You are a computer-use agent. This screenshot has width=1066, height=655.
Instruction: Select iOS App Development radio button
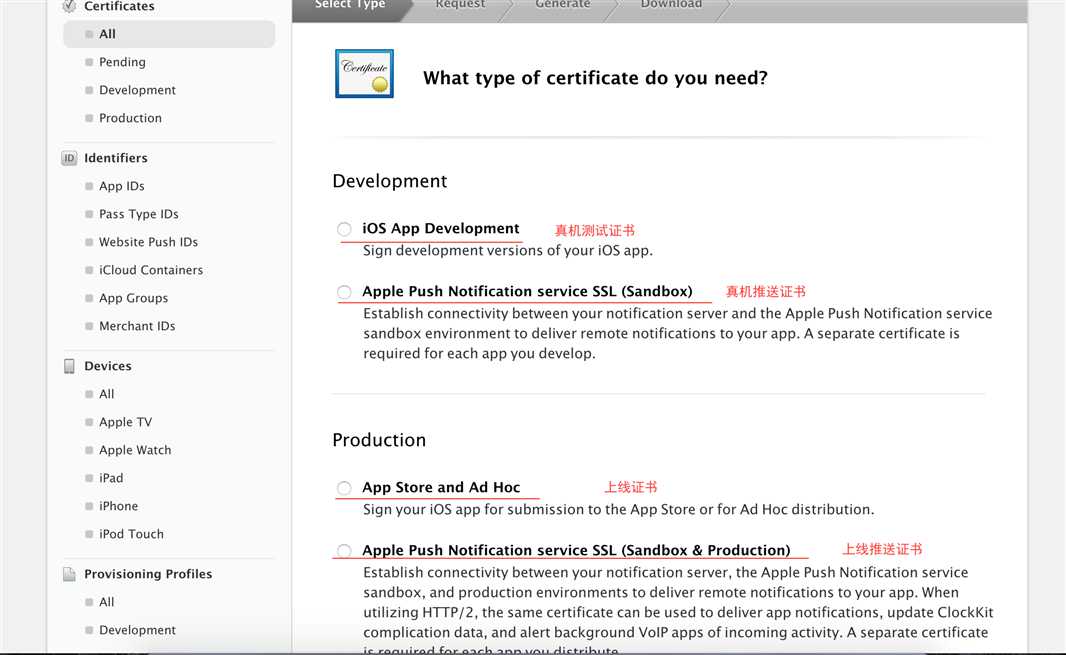pos(344,229)
